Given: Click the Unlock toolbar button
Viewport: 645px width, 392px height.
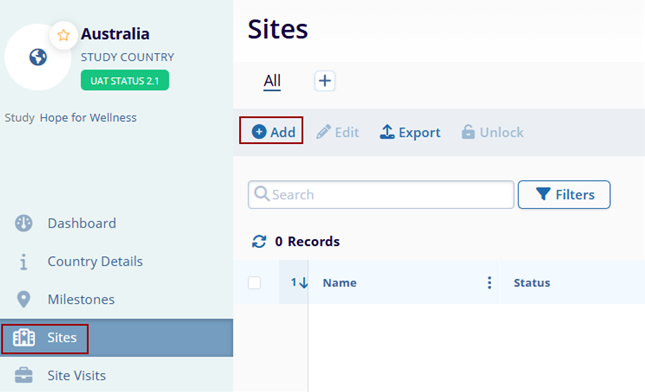Looking at the screenshot, I should tap(493, 132).
